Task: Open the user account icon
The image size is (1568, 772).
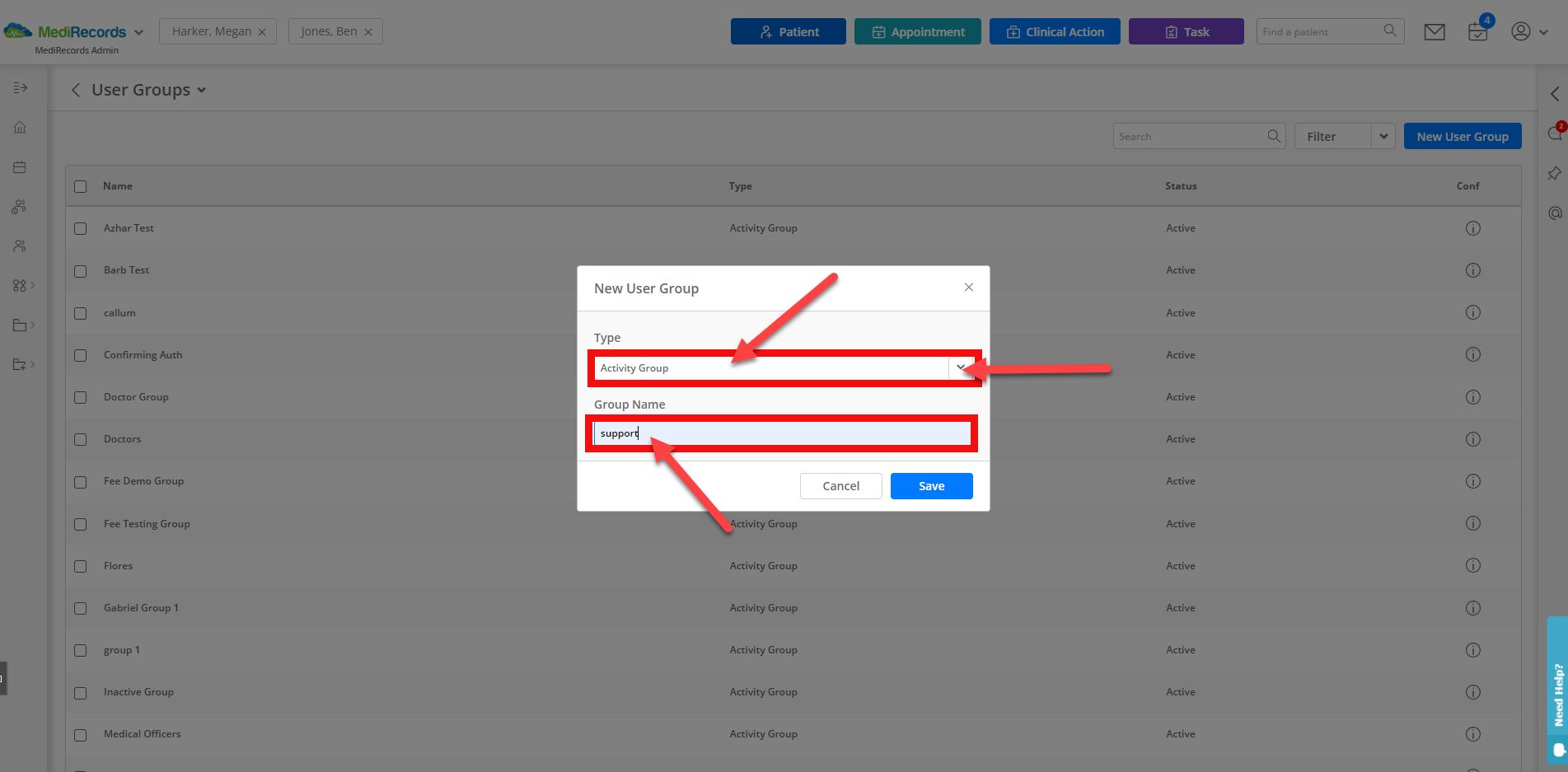Action: (x=1520, y=31)
